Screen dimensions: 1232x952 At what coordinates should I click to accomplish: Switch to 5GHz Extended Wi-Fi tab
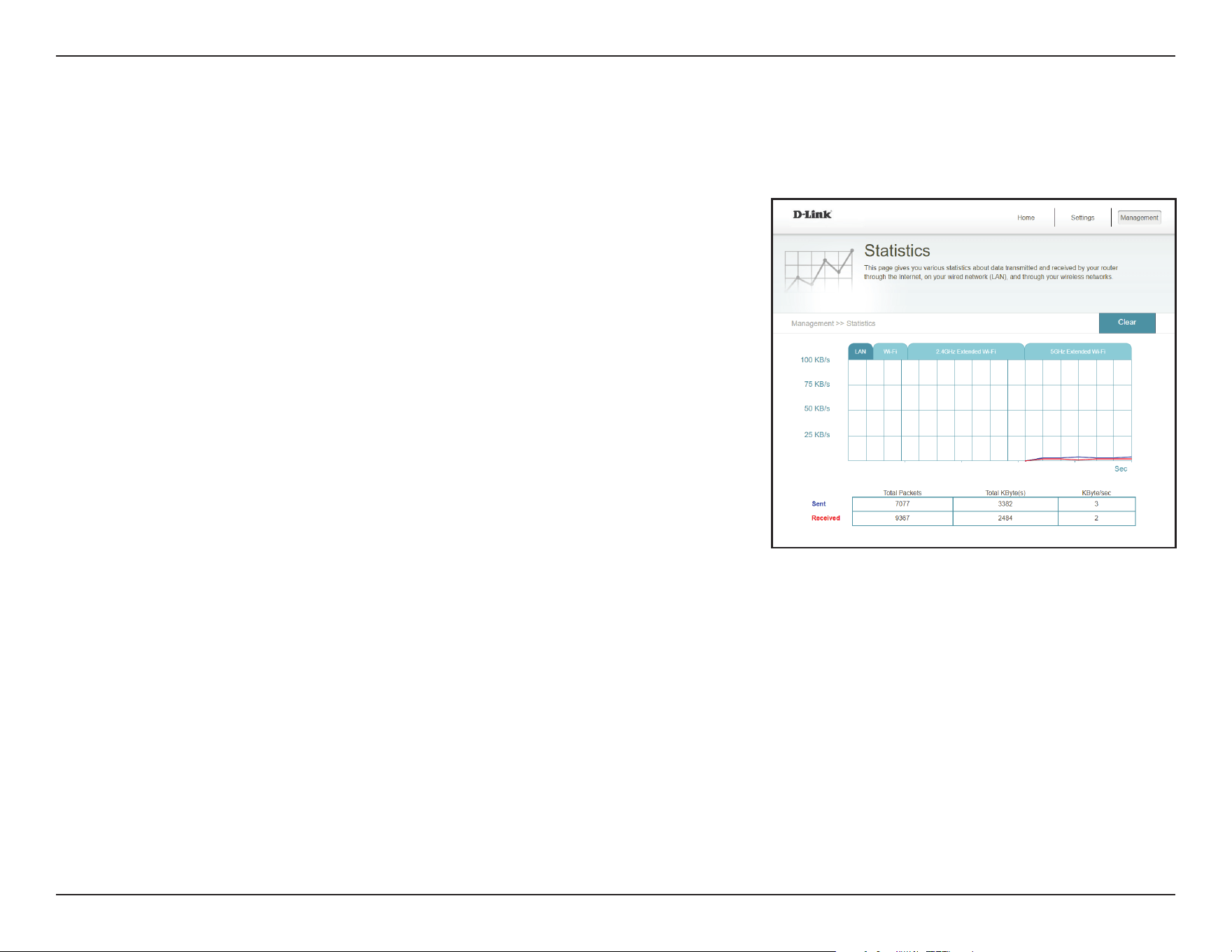1078,351
